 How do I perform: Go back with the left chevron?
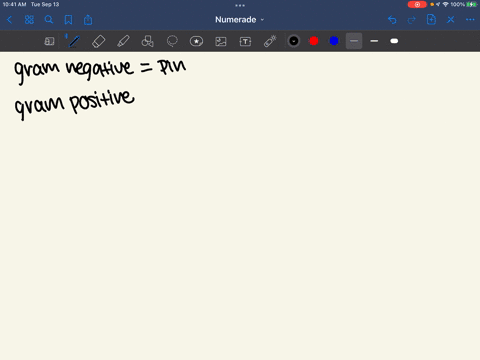(9, 20)
